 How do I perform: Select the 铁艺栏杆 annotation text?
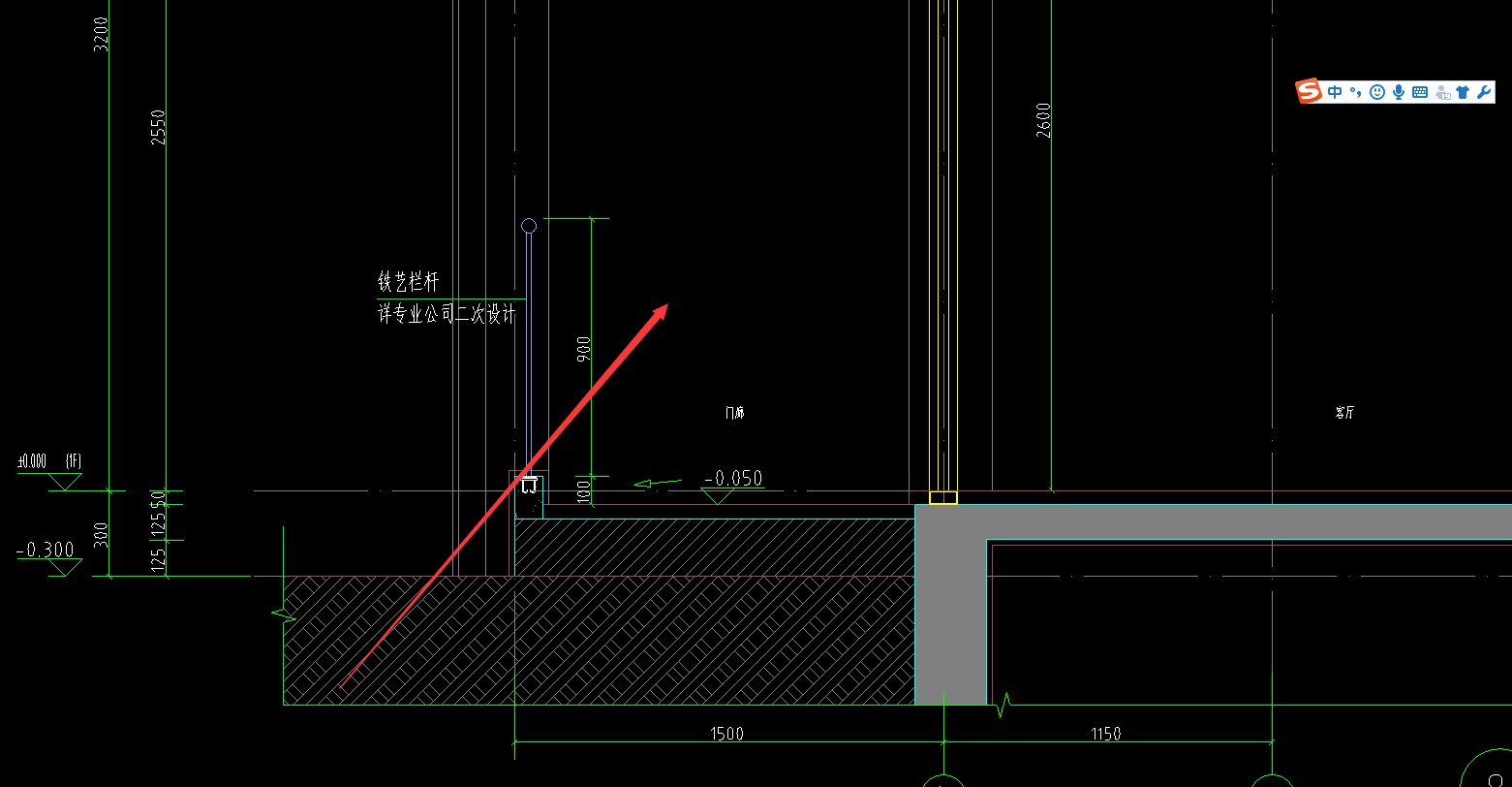click(408, 282)
